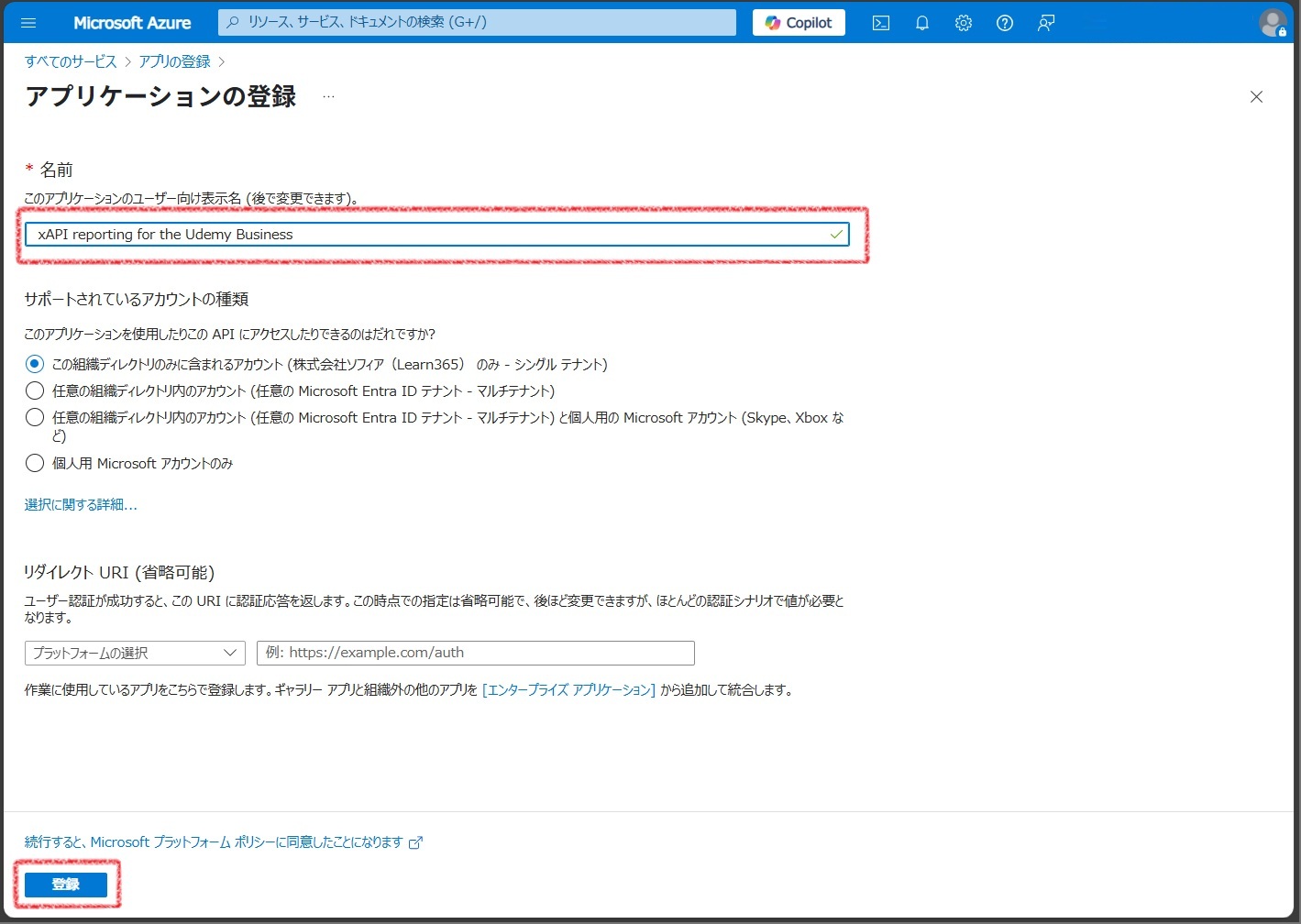Open Microsoft プラットフォーム ポリシー agreement link
This screenshot has height=924, width=1301.
(x=223, y=841)
